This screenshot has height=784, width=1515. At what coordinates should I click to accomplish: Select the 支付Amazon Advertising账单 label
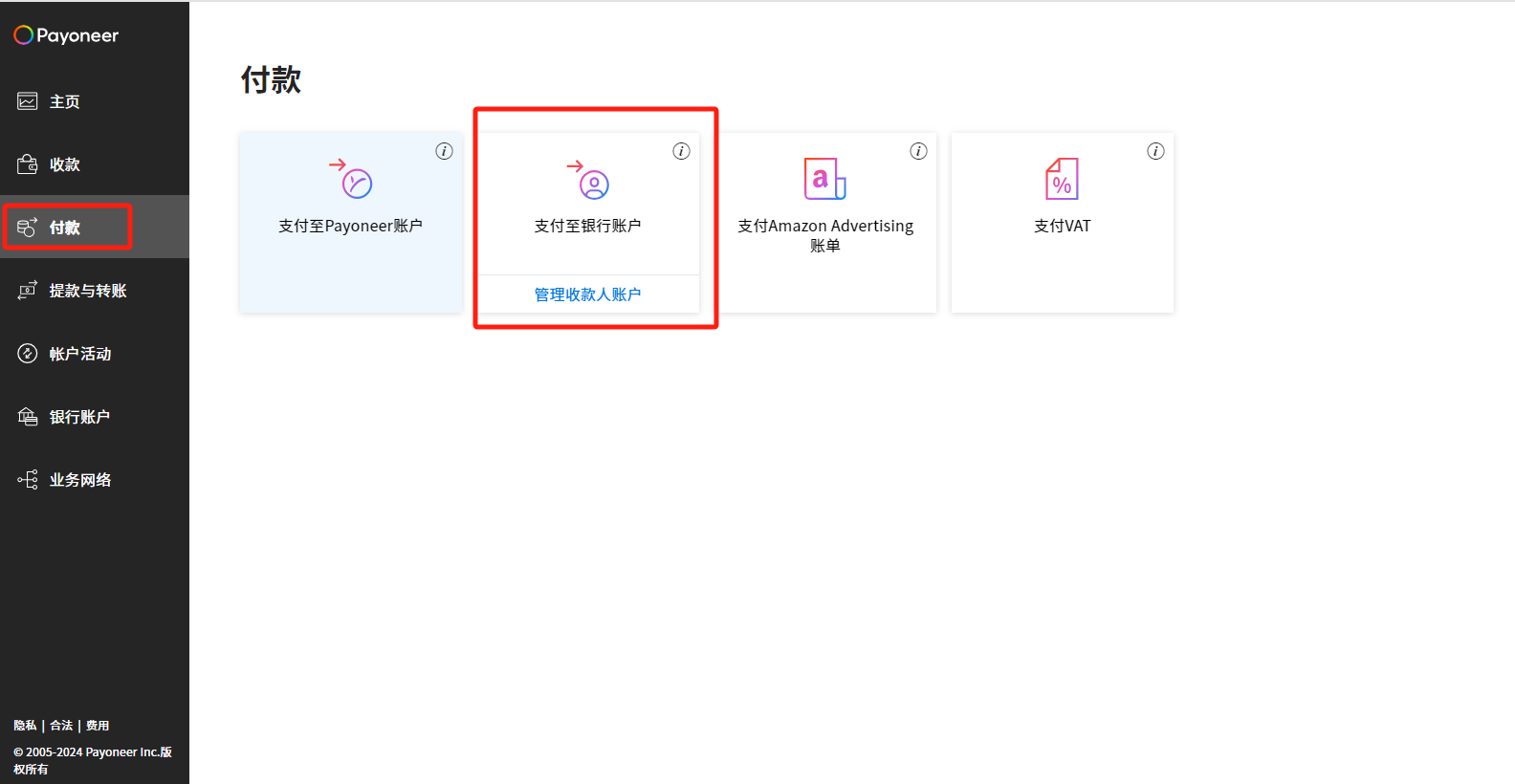point(825,235)
